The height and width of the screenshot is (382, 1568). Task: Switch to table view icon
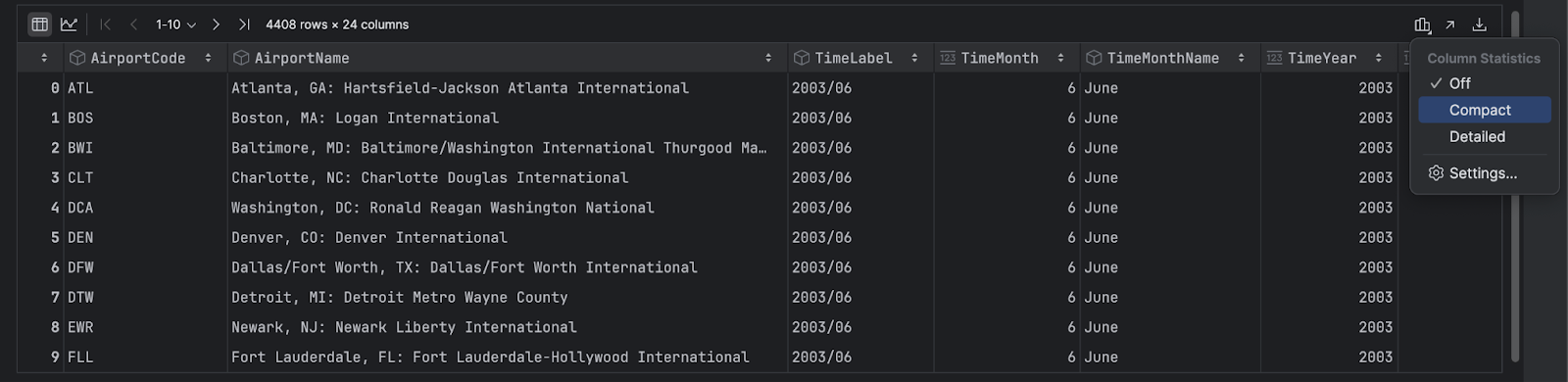[39, 24]
